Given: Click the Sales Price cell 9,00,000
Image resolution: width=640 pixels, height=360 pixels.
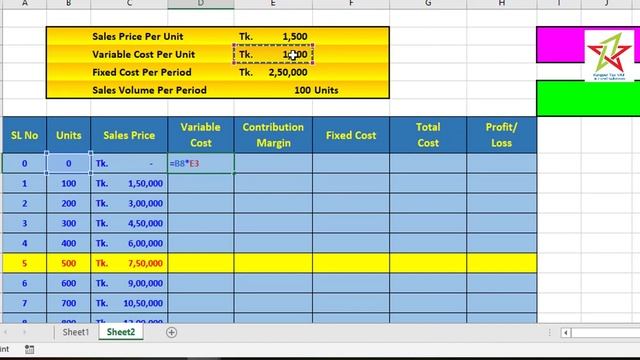Looking at the screenshot, I should point(129,283).
